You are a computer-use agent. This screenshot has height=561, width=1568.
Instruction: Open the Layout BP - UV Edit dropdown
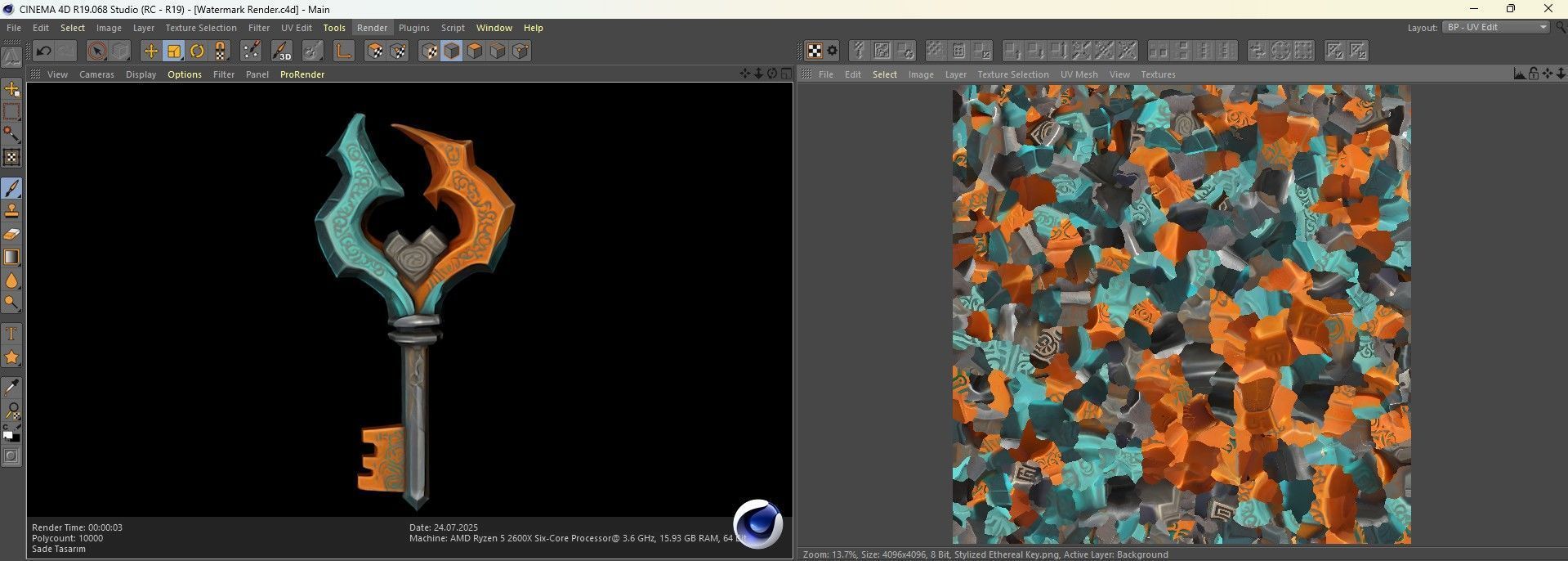(1495, 28)
